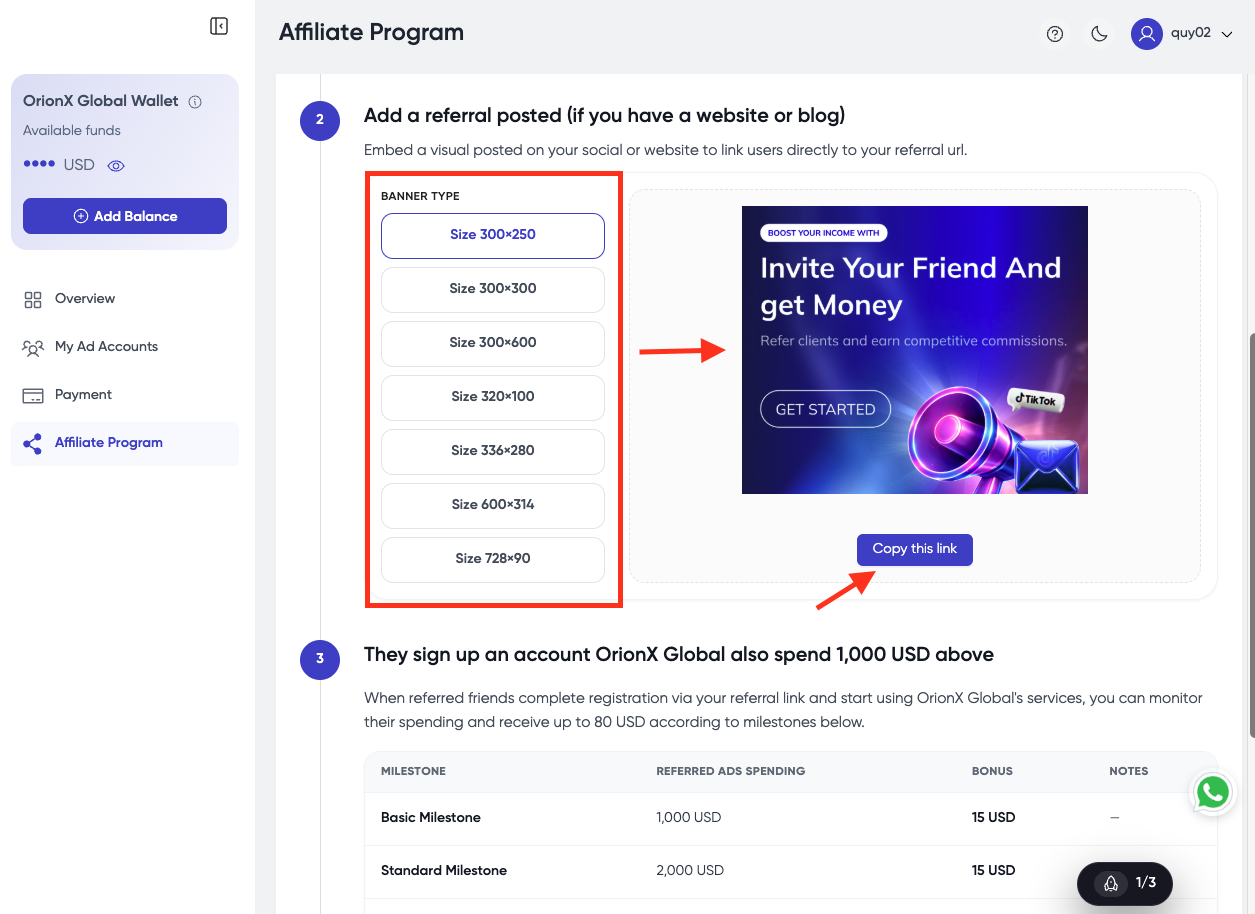Viewport: 1255px width, 914px height.
Task: Click the Add Balance button
Action: point(125,216)
